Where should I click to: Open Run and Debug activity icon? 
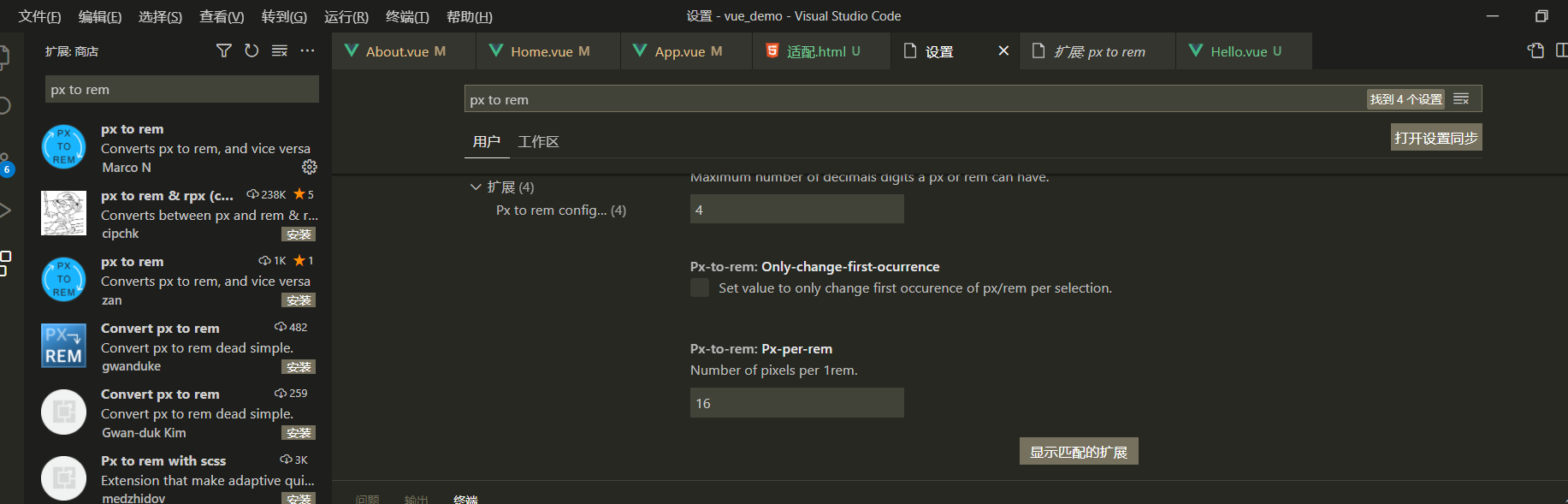pyautogui.click(x=4, y=210)
